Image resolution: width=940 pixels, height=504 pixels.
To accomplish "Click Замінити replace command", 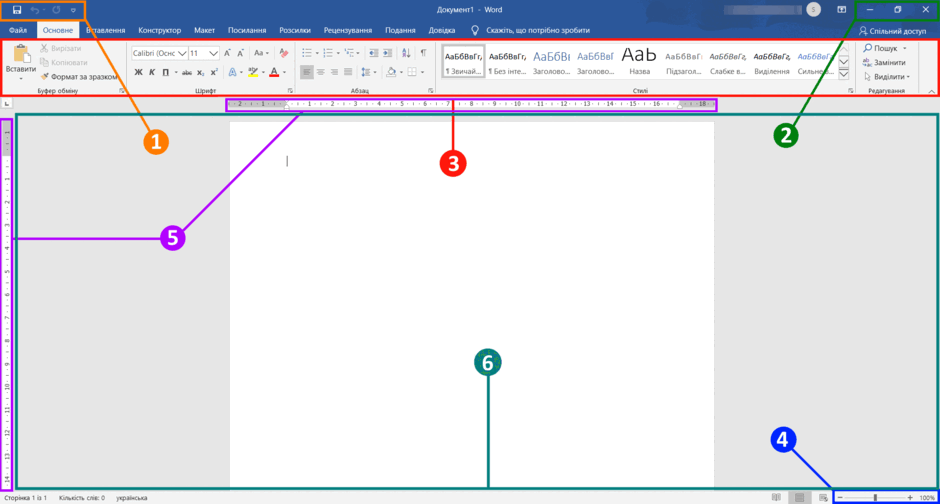I will point(884,62).
